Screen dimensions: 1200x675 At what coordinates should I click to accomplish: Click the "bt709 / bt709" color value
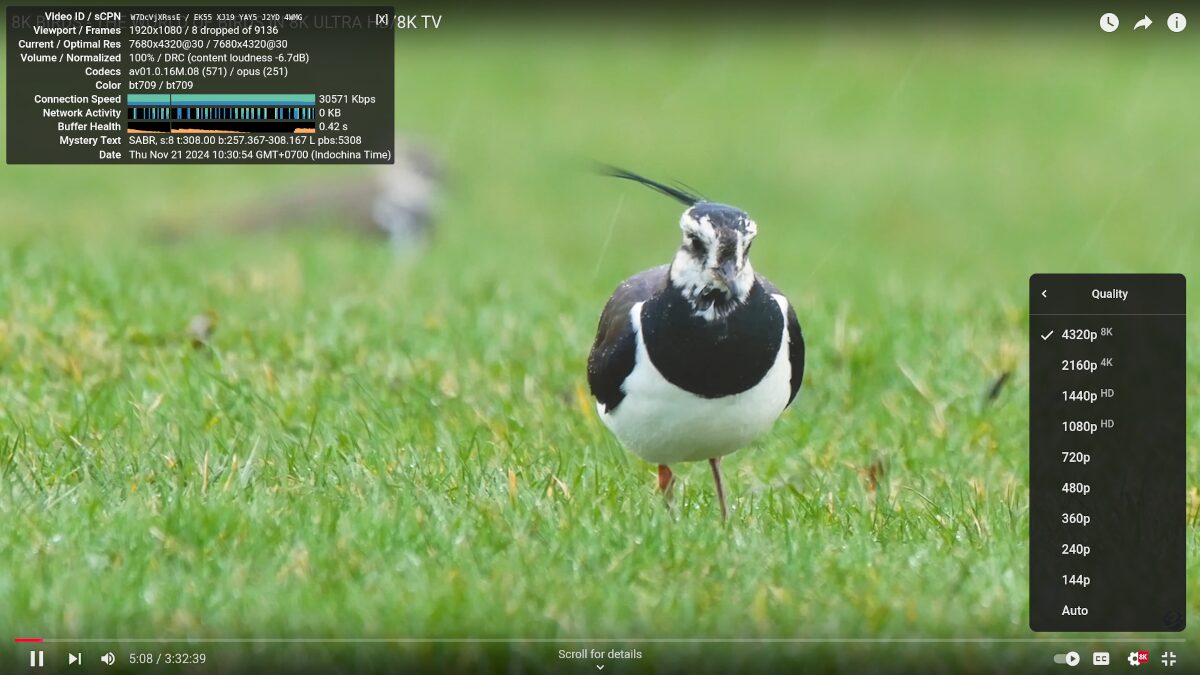tap(160, 86)
